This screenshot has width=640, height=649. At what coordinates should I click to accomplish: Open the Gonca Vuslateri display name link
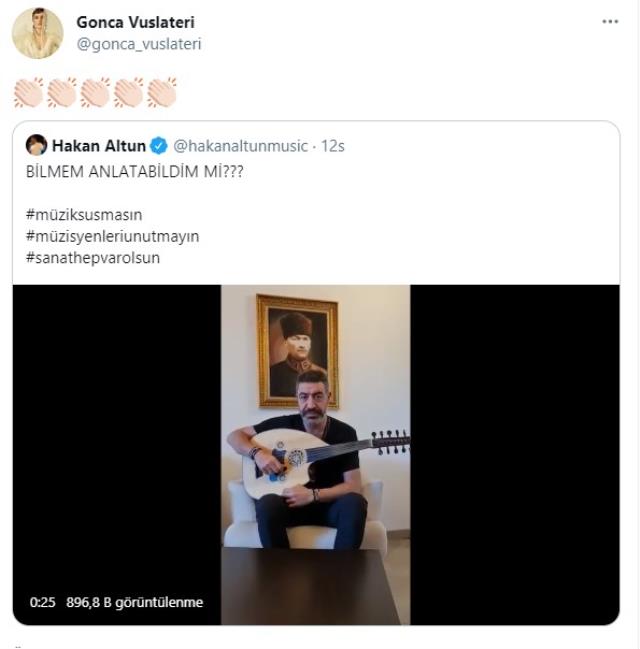pos(138,22)
